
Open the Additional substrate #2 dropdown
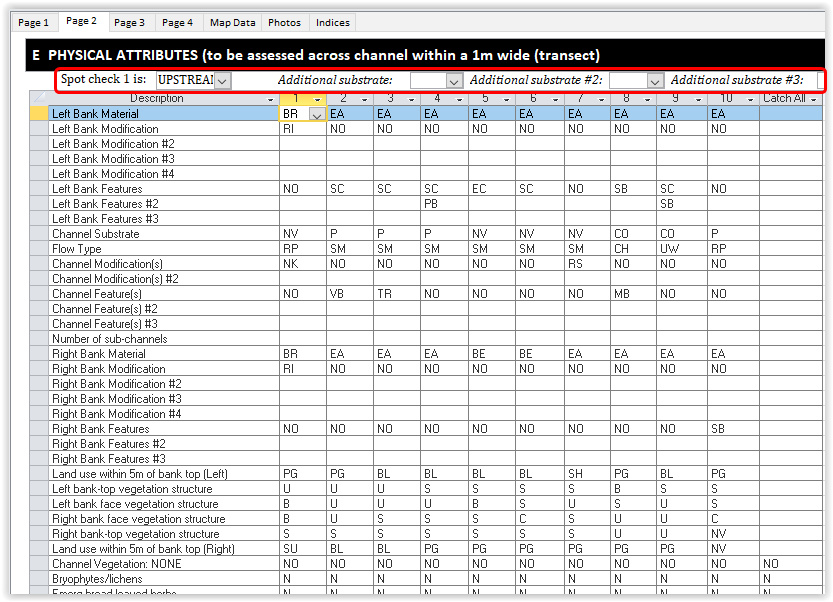[x=654, y=81]
